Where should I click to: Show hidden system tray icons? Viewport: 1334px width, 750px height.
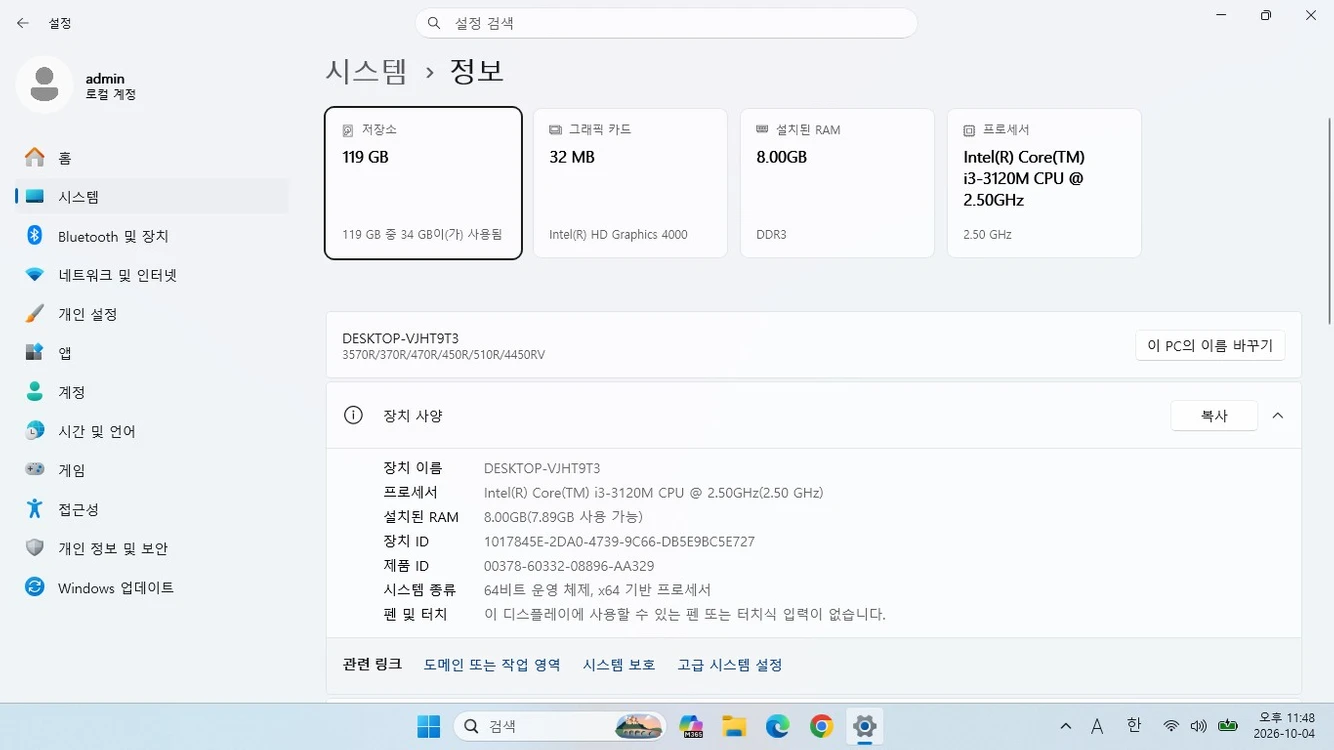click(1066, 726)
